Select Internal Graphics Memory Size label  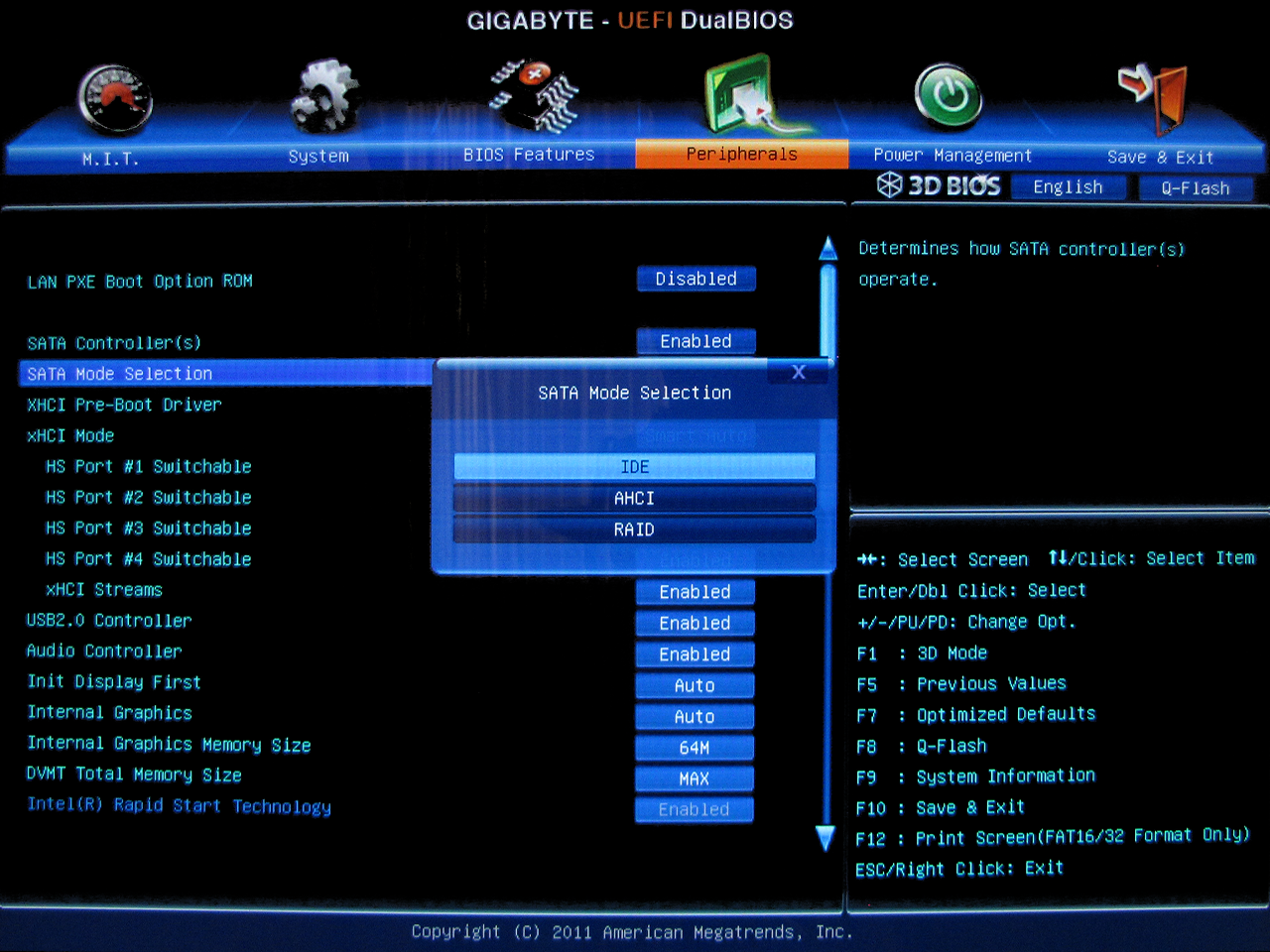pyautogui.click(x=170, y=744)
